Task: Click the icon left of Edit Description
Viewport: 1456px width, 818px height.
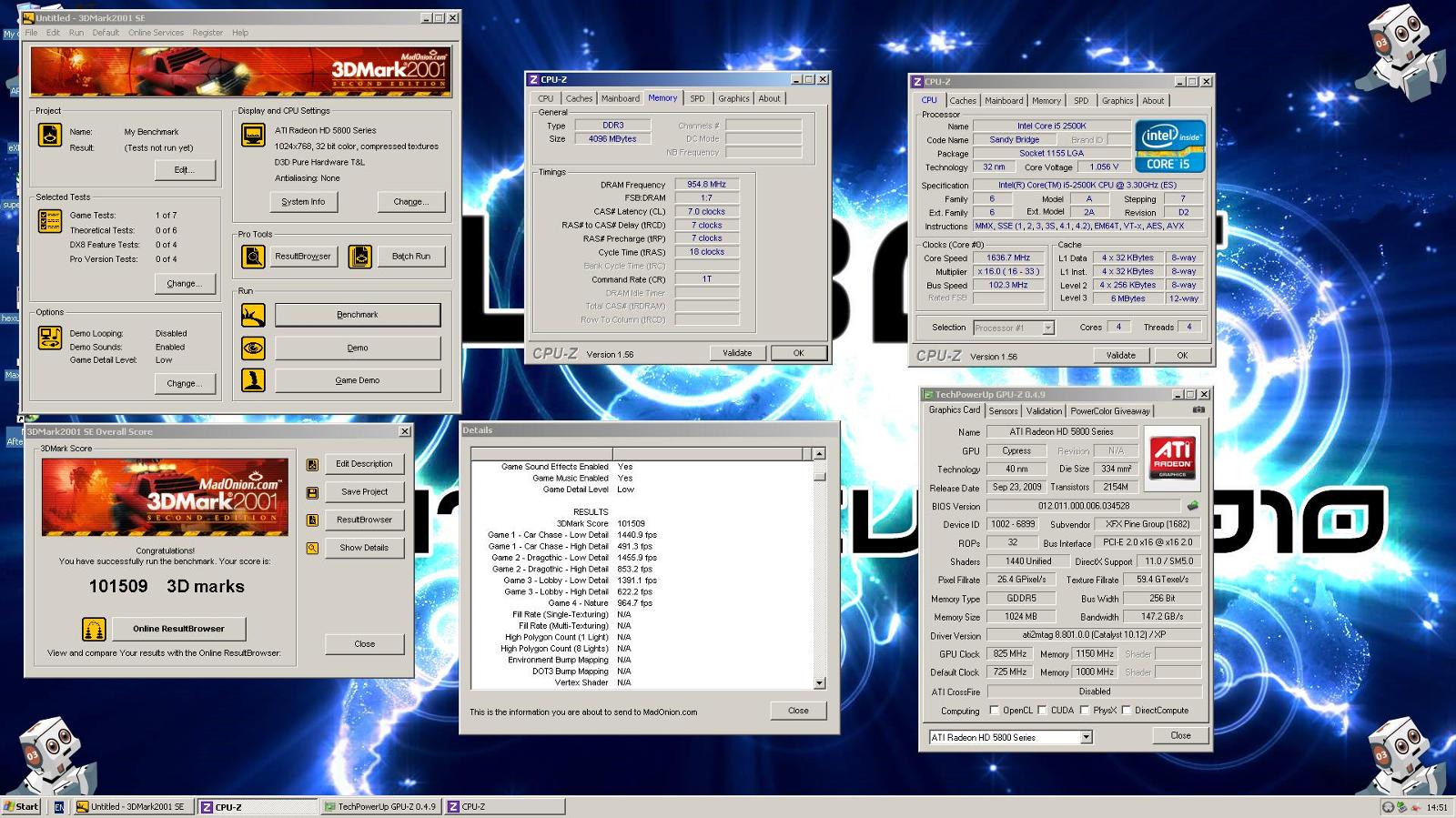Action: tap(312, 465)
